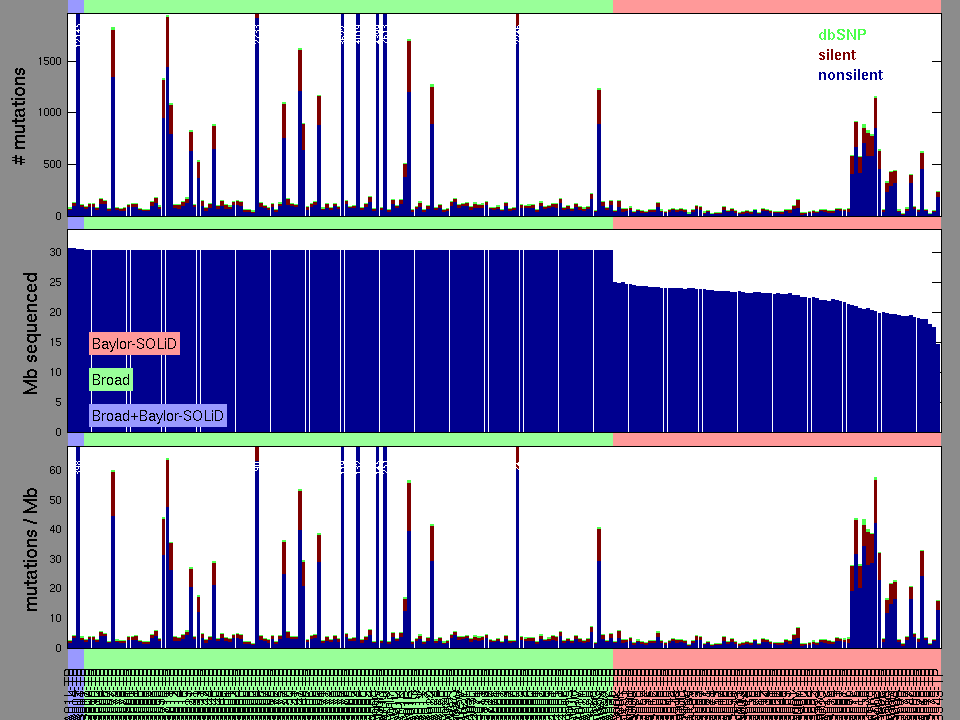Click the 25 tick on Mb sequenced axis

pos(54,283)
